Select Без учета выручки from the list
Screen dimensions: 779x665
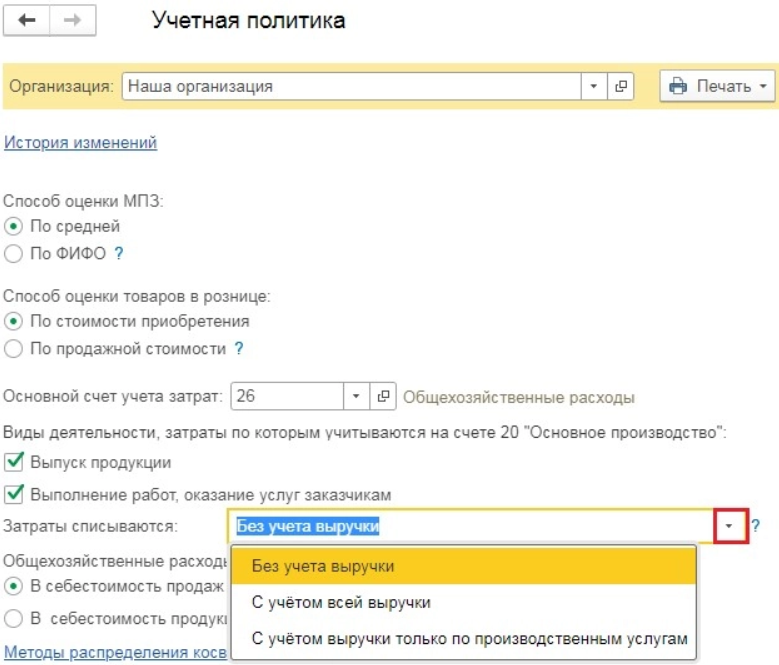[x=323, y=566]
